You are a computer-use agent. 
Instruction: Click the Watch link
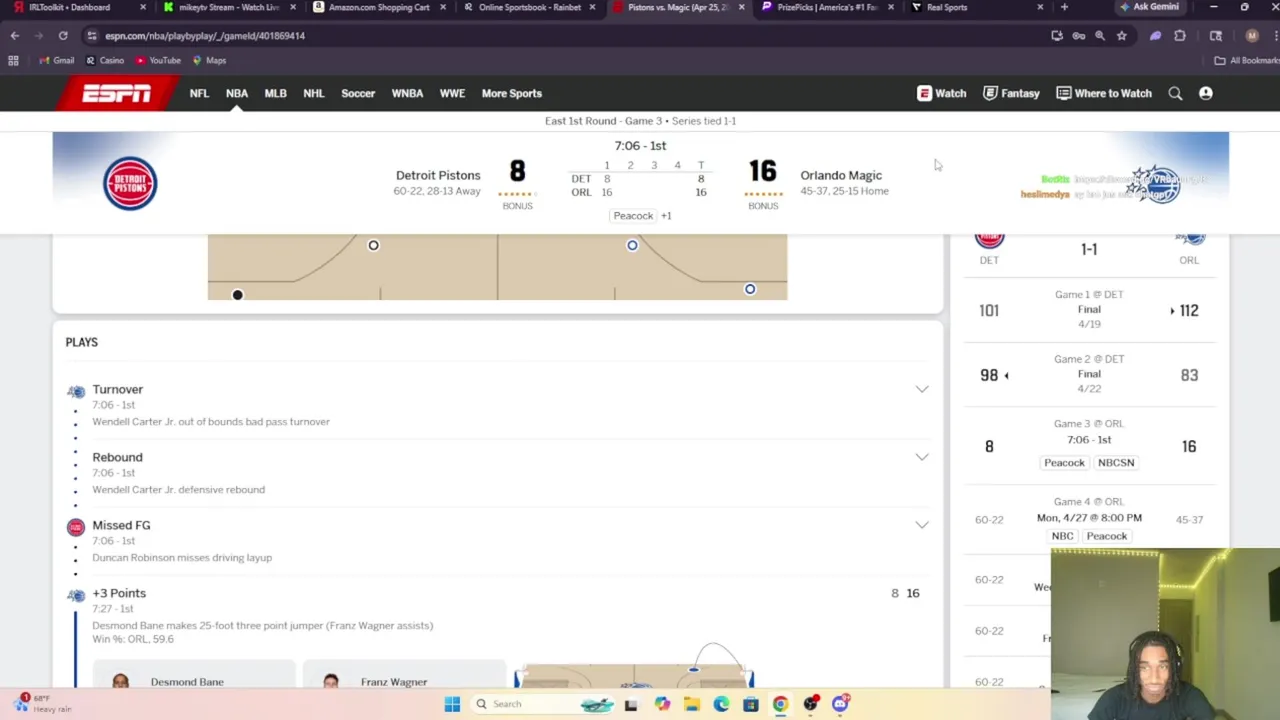[x=942, y=93]
